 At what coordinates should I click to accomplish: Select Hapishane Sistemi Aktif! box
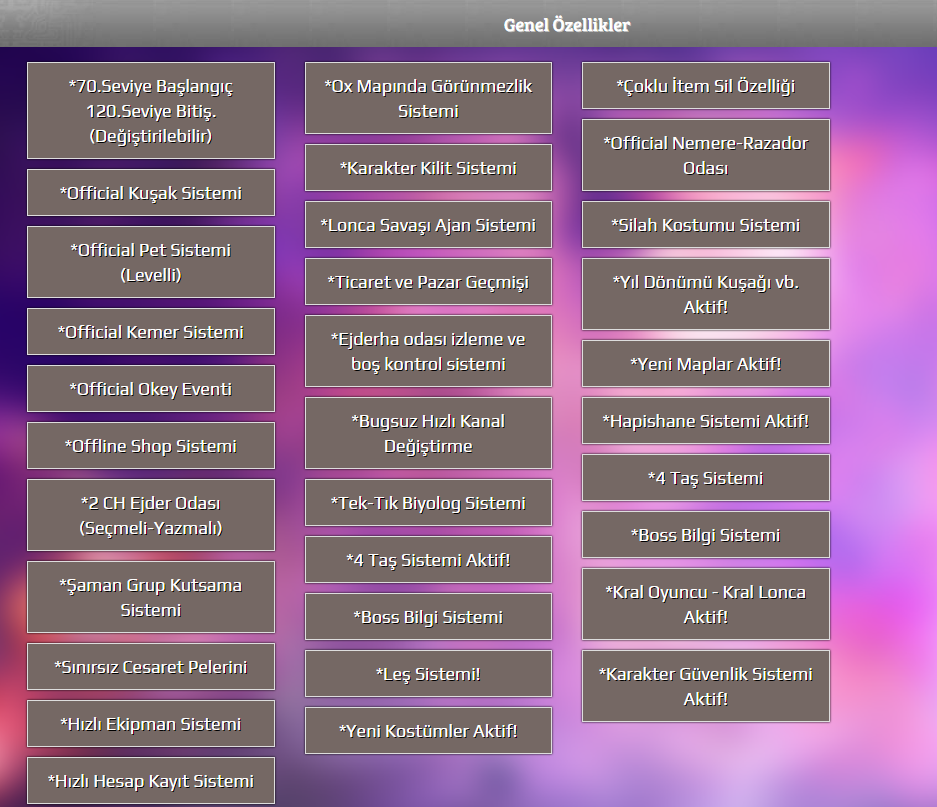pyautogui.click(x=706, y=420)
